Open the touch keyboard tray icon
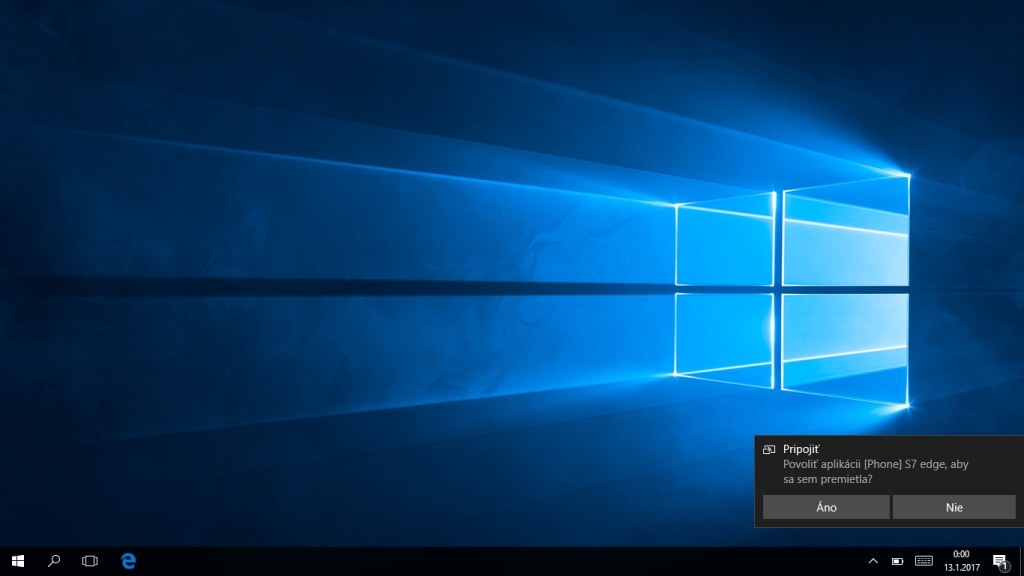Screen dimensions: 1024x576 point(923,561)
